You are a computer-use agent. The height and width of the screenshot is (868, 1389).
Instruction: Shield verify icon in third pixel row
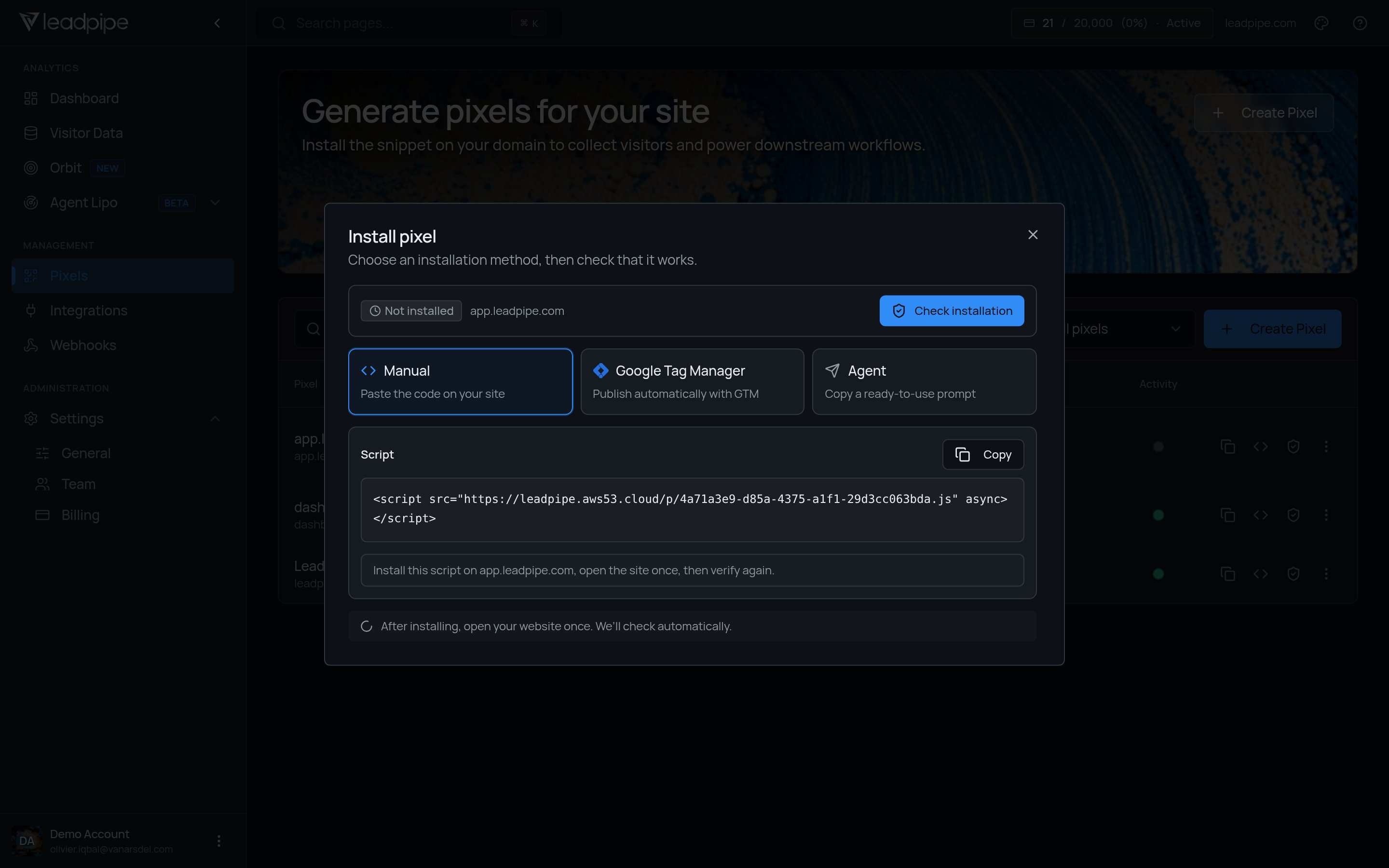pyautogui.click(x=1293, y=573)
